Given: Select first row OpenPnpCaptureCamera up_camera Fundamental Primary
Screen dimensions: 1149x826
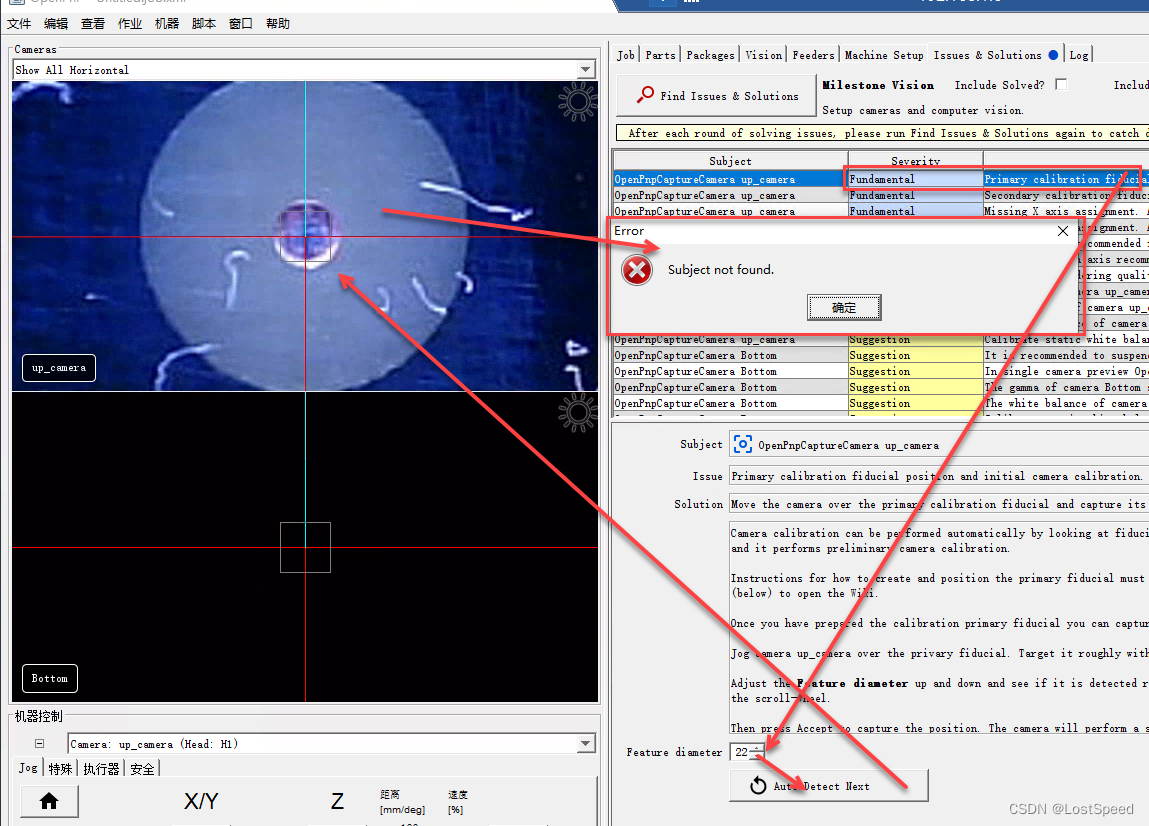Looking at the screenshot, I should pos(881,179).
